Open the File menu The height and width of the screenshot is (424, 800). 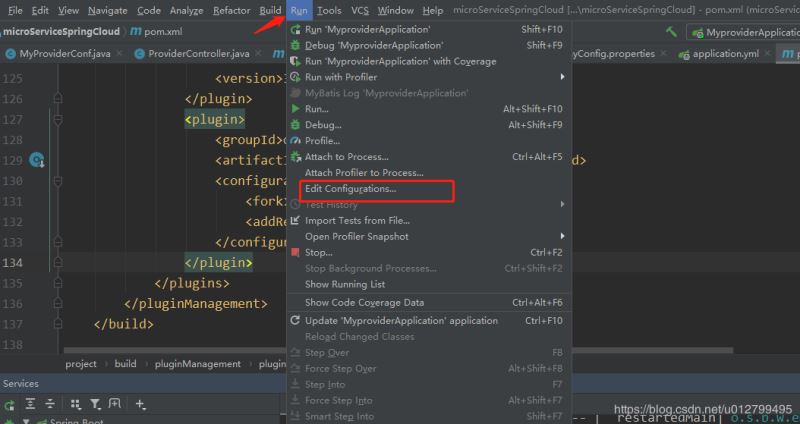(15, 10)
